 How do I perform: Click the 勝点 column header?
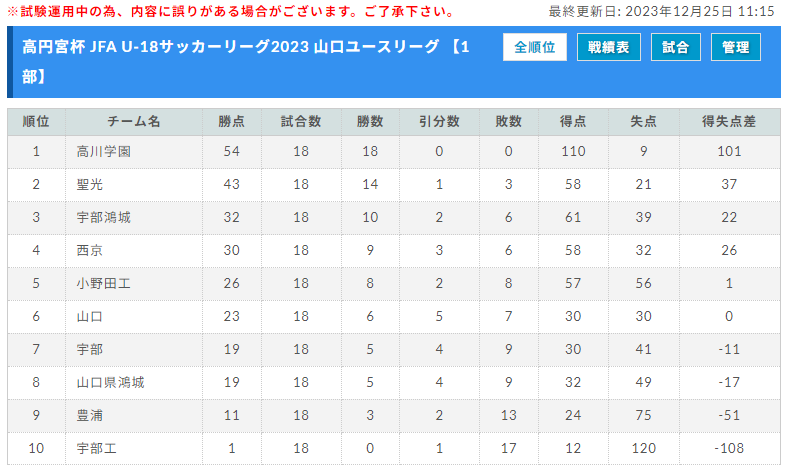(x=232, y=122)
